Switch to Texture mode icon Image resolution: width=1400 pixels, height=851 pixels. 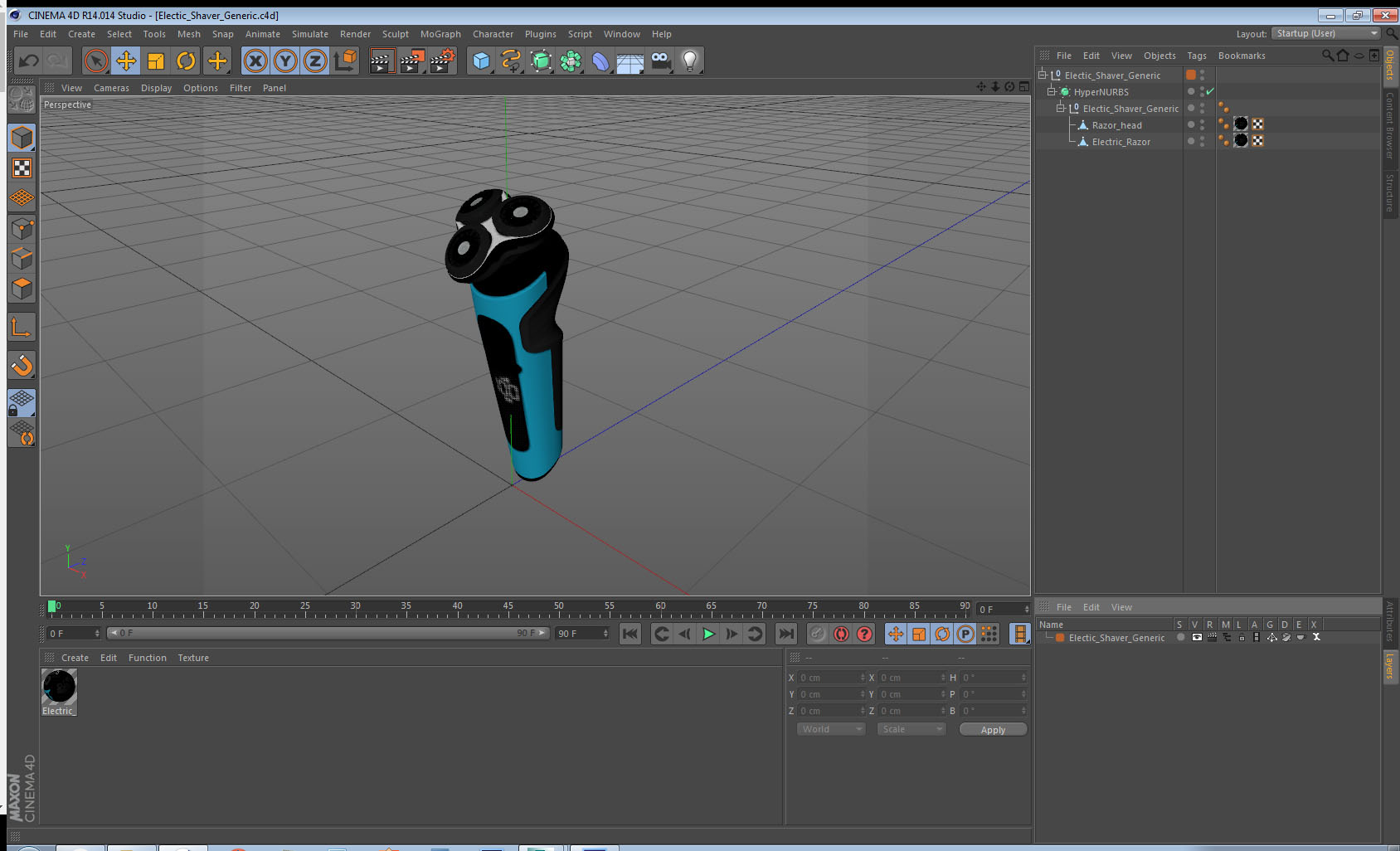coord(22,168)
